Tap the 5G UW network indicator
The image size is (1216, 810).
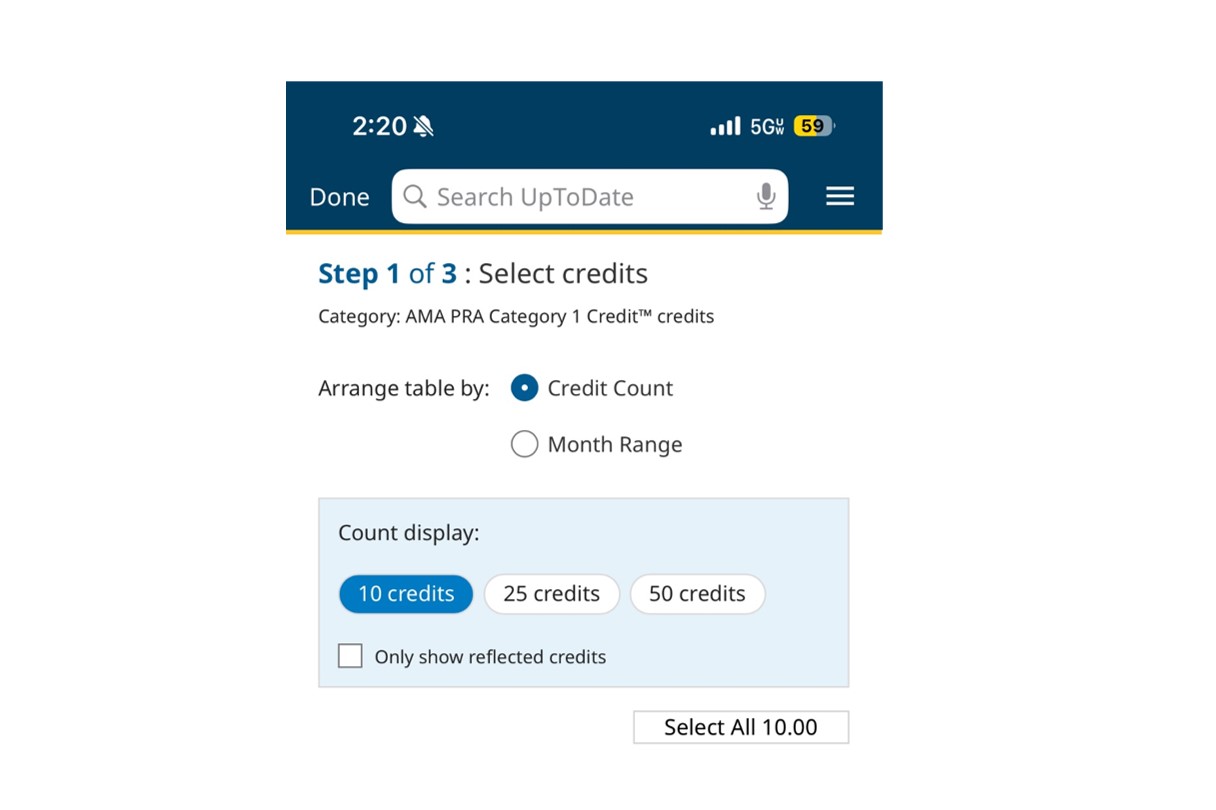pyautogui.click(x=767, y=127)
